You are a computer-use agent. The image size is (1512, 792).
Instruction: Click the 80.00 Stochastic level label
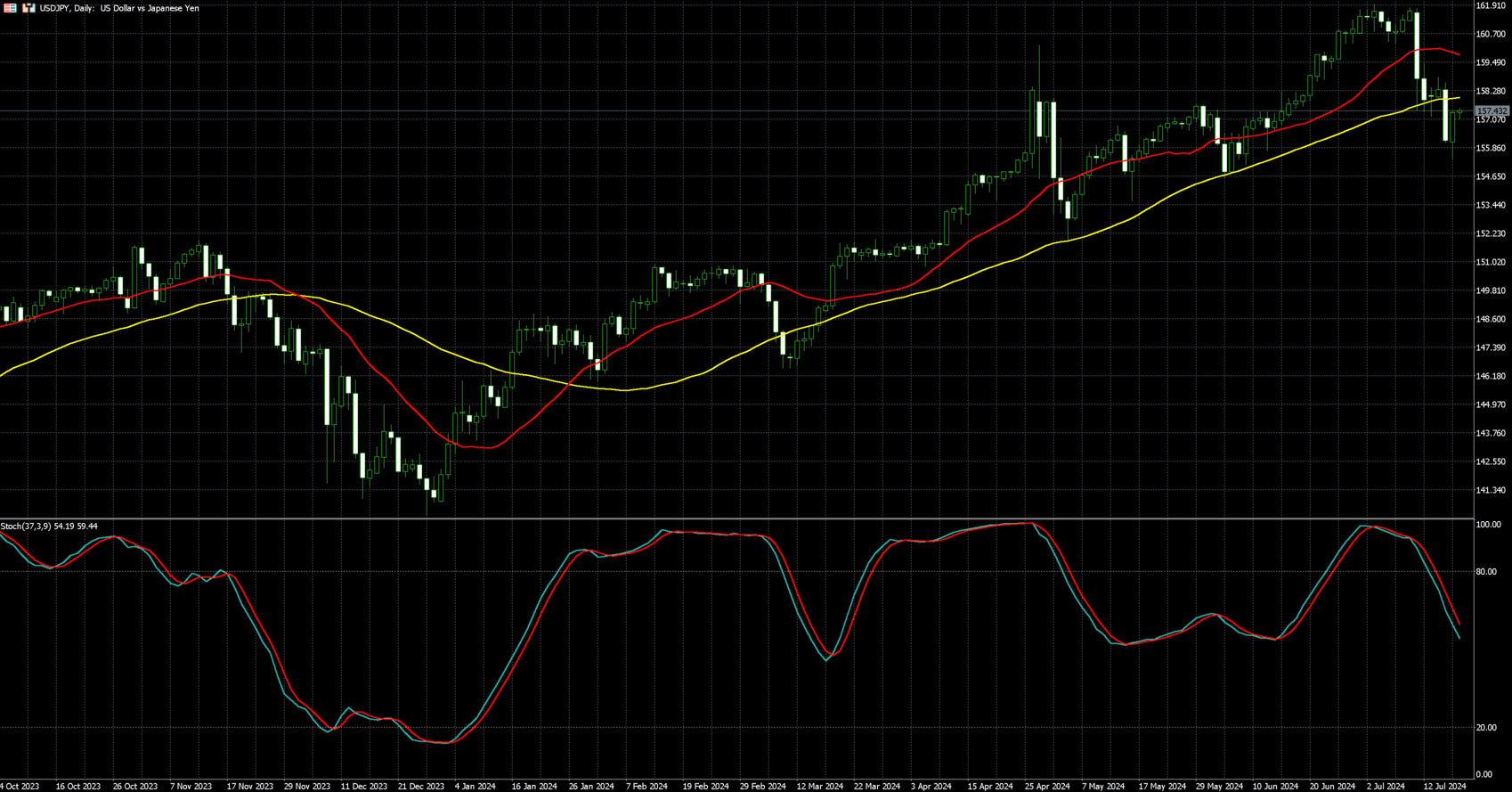tap(1485, 572)
